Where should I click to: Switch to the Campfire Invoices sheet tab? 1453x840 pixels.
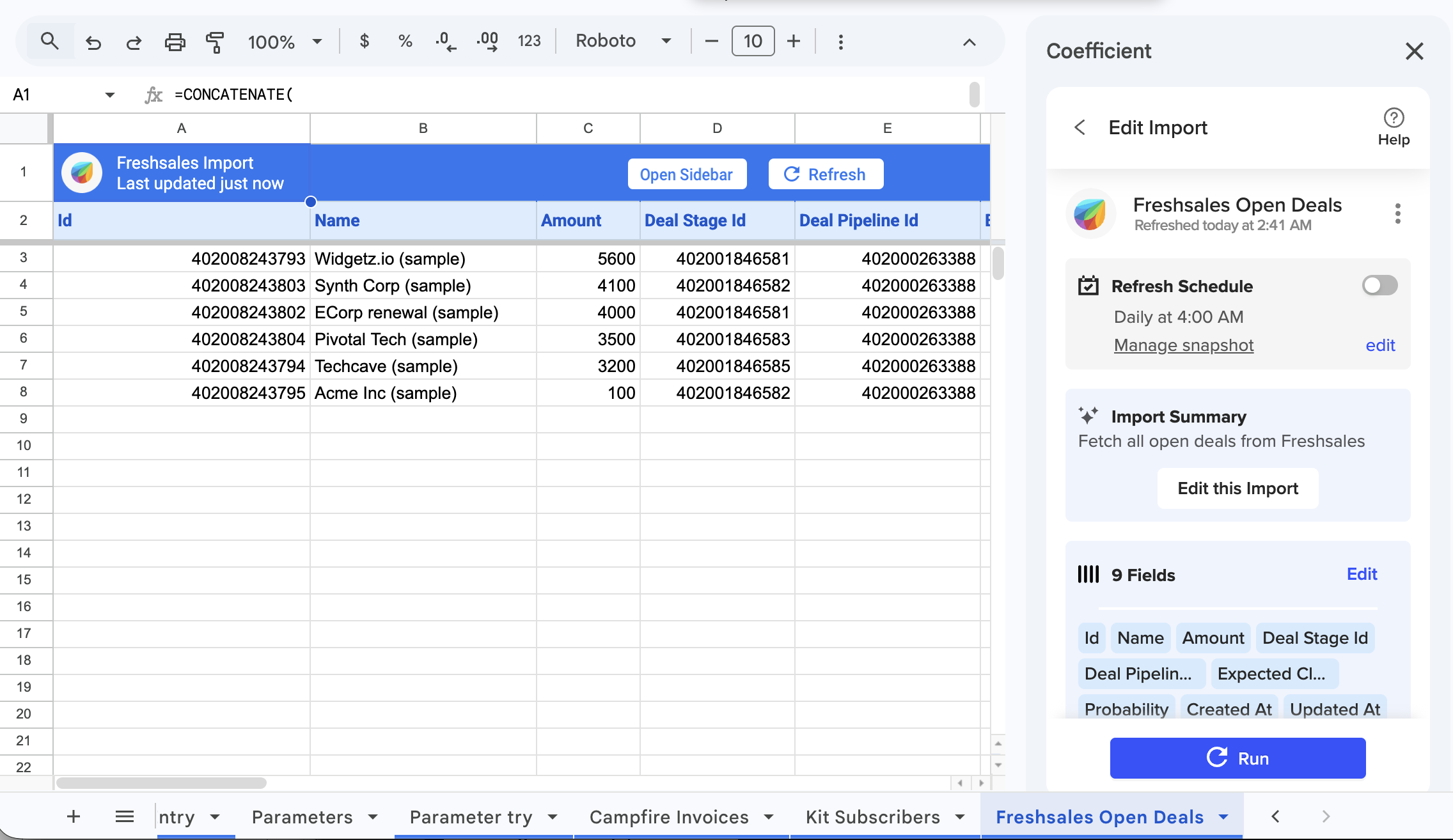[668, 817]
